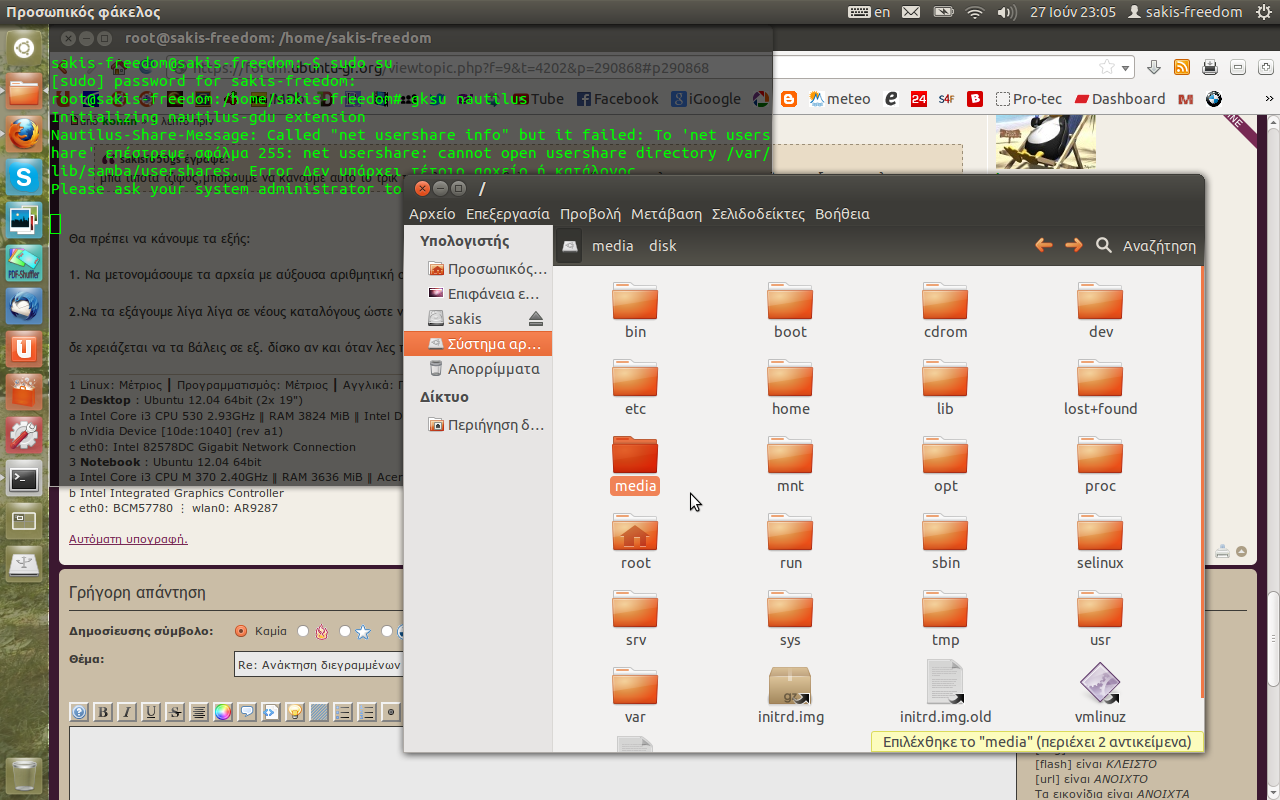The height and width of the screenshot is (800, 1280).
Task: Click the Nautilus forward arrow
Action: pos(1073,245)
